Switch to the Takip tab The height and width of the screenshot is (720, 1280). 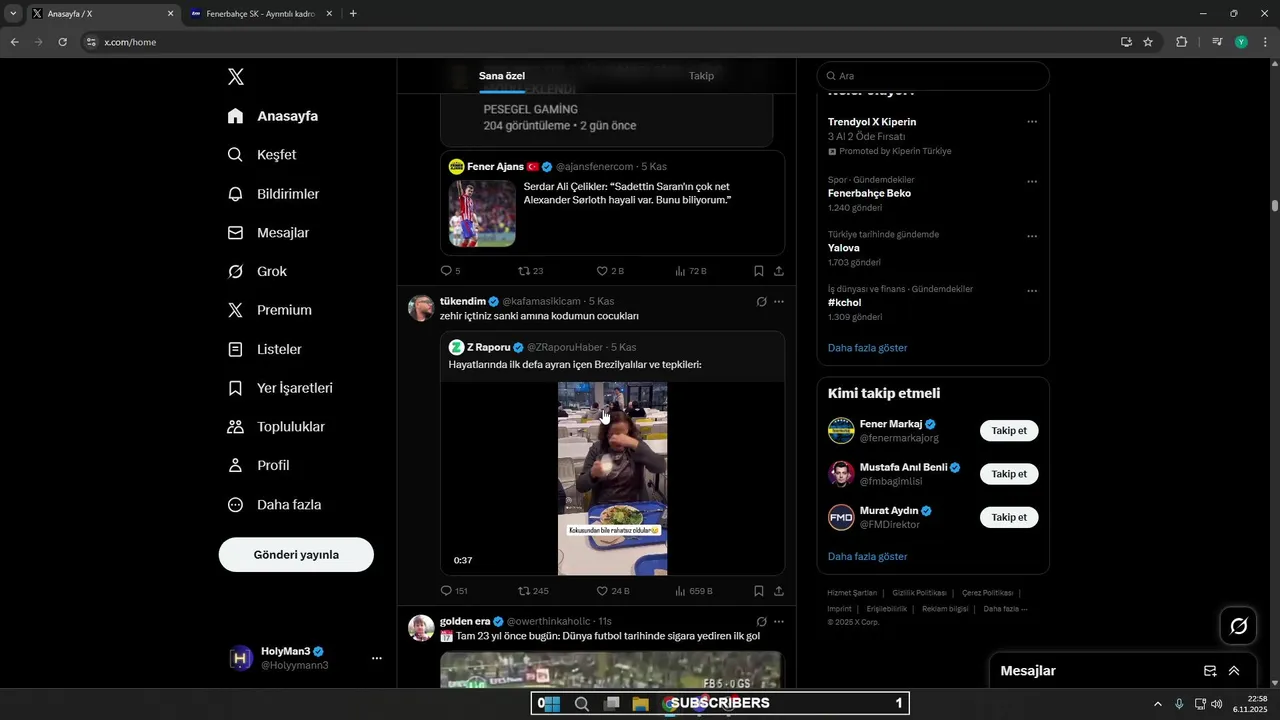[x=701, y=76]
